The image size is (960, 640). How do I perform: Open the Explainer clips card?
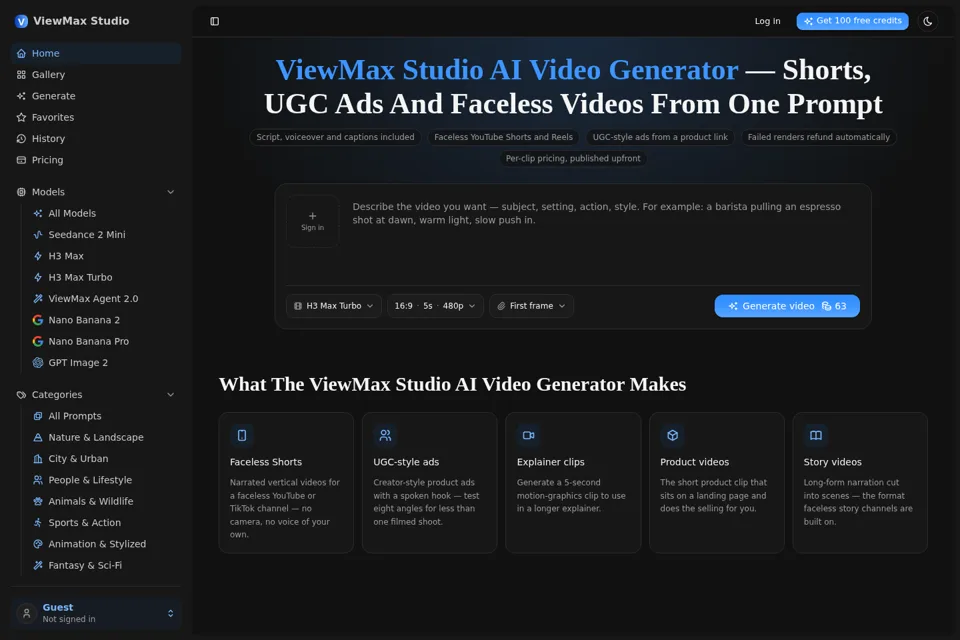(573, 483)
